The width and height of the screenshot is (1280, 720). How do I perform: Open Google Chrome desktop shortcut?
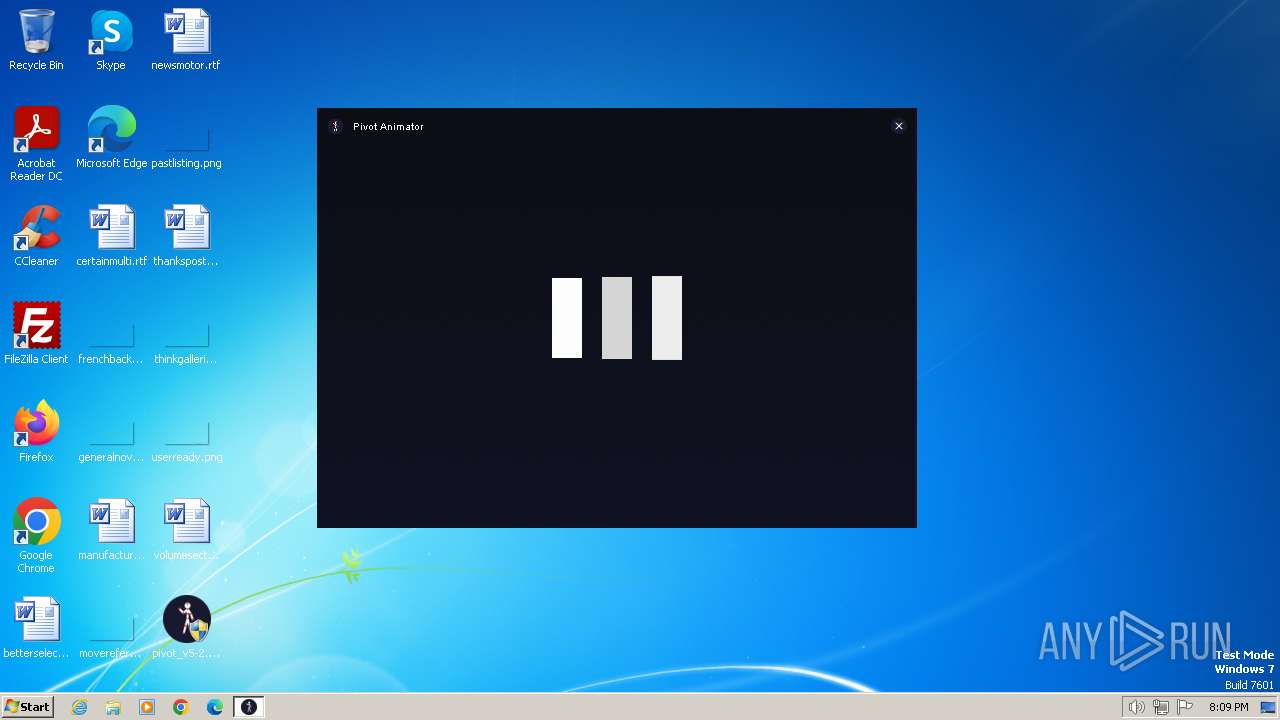(36, 536)
